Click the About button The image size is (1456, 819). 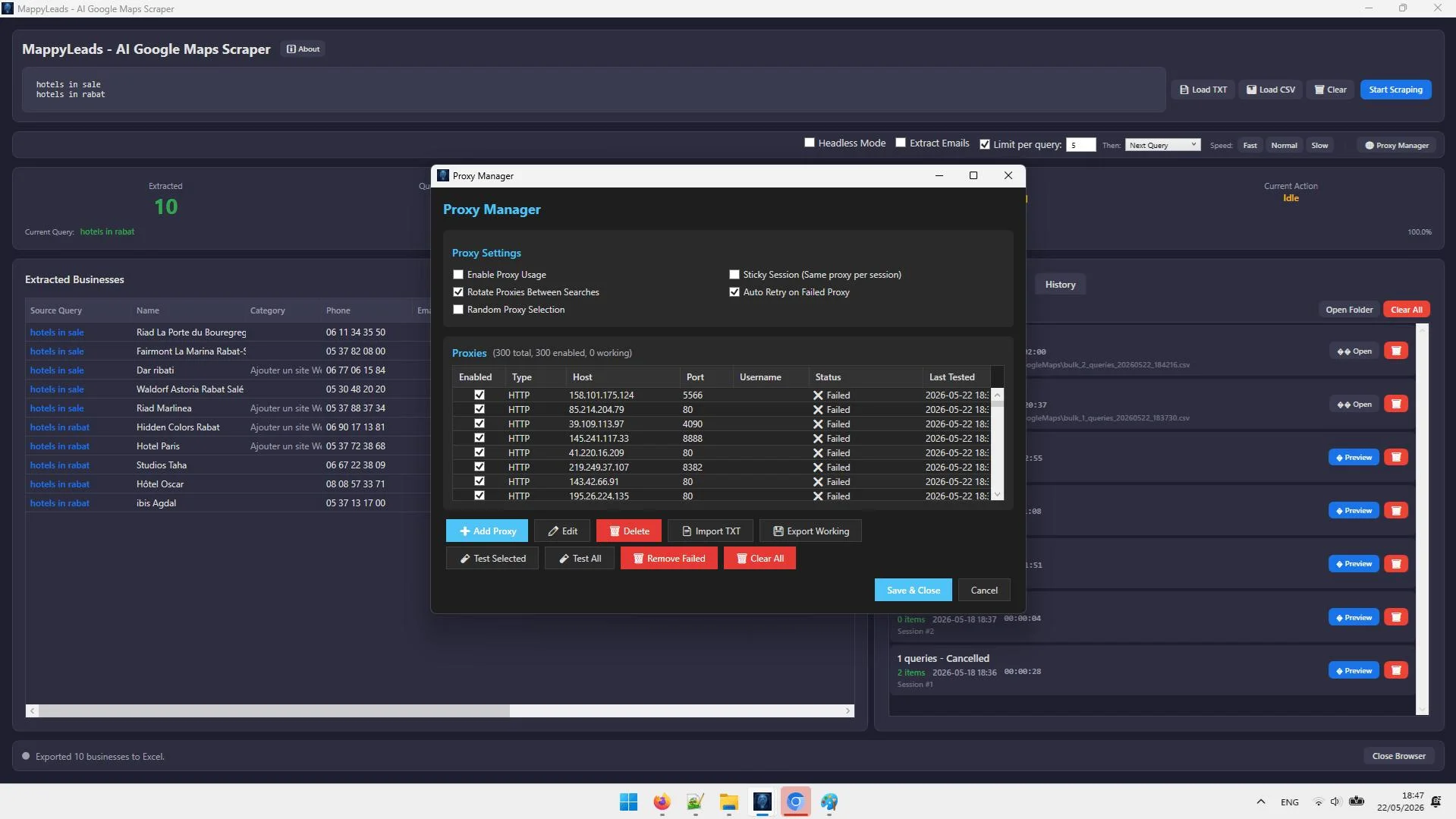pos(303,49)
